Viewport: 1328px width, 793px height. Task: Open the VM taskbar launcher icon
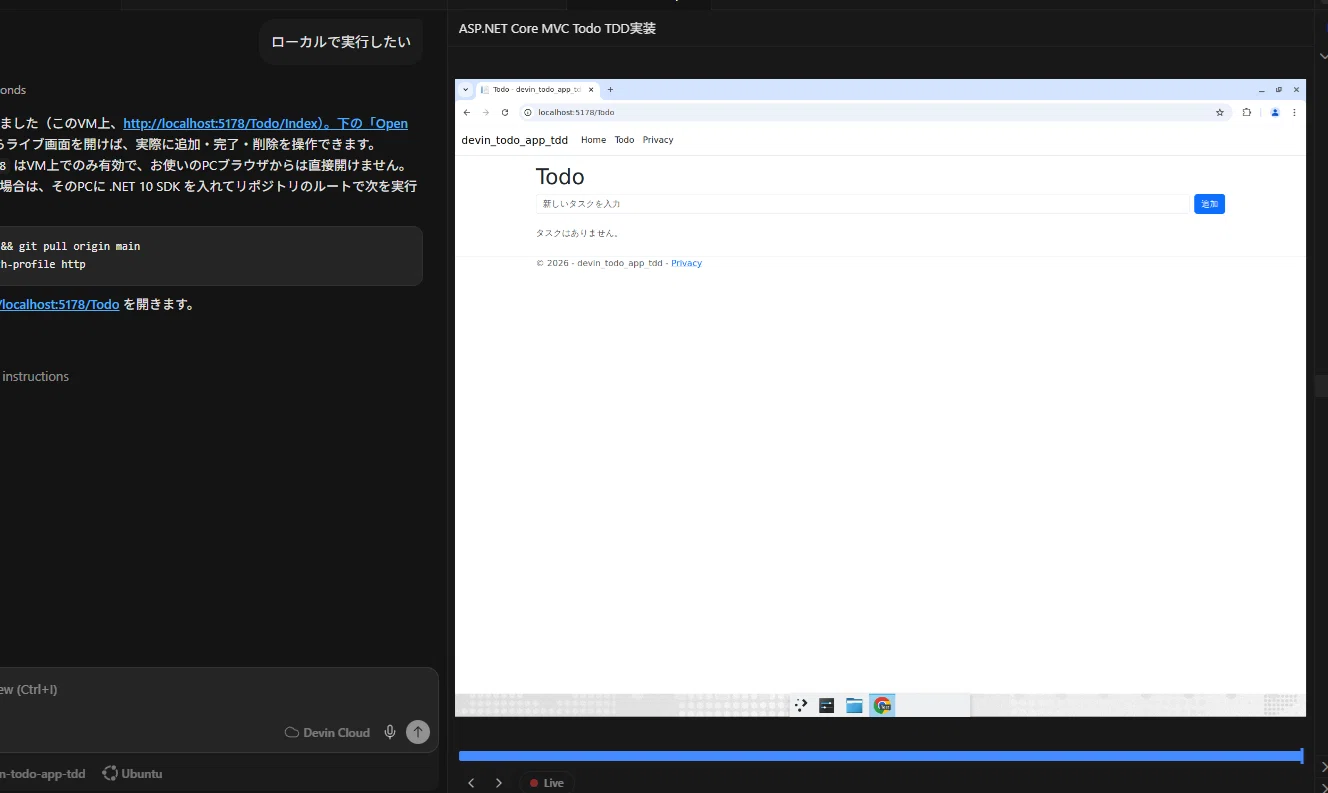801,706
